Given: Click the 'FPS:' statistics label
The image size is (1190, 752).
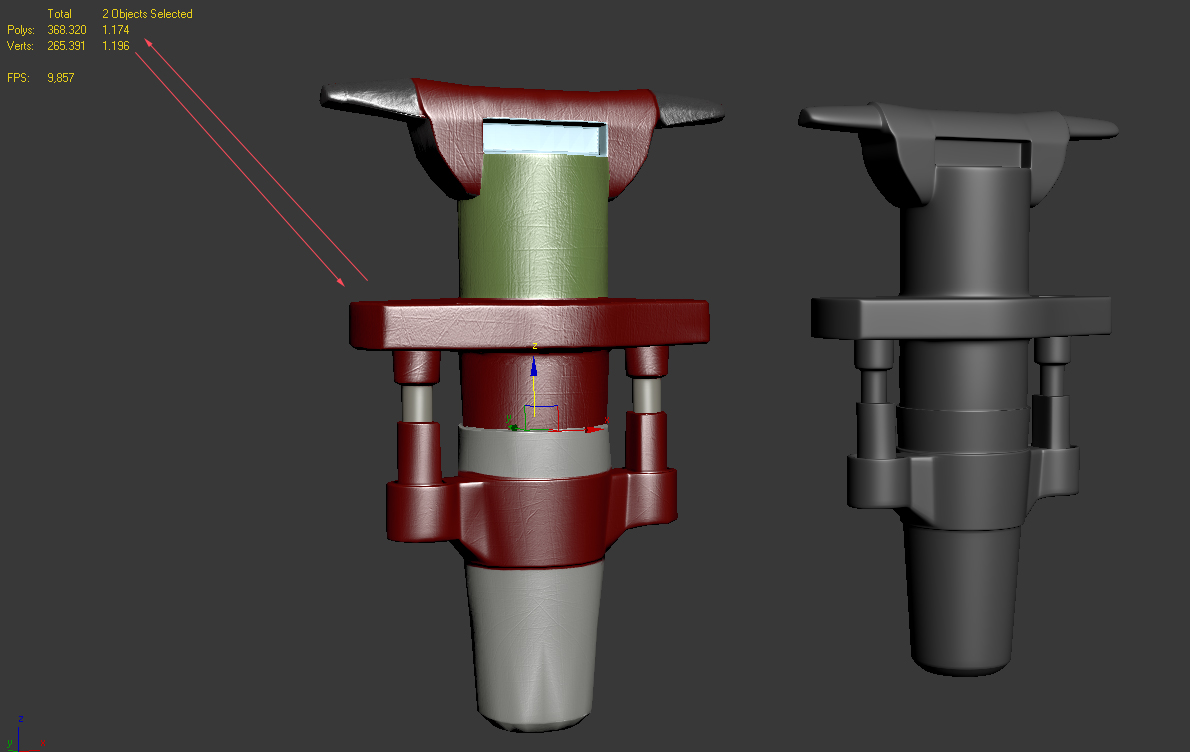Looking at the screenshot, I should [x=18, y=77].
